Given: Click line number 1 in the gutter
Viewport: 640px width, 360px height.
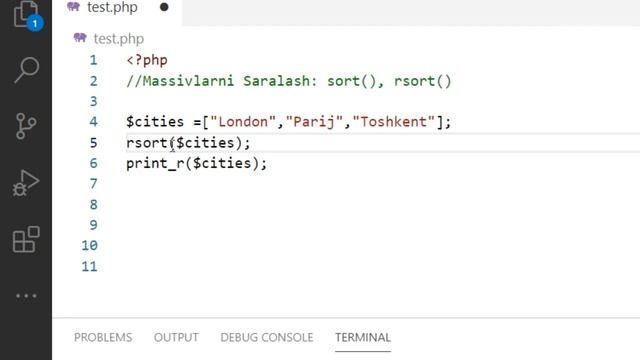Looking at the screenshot, I should pyautogui.click(x=93, y=60).
